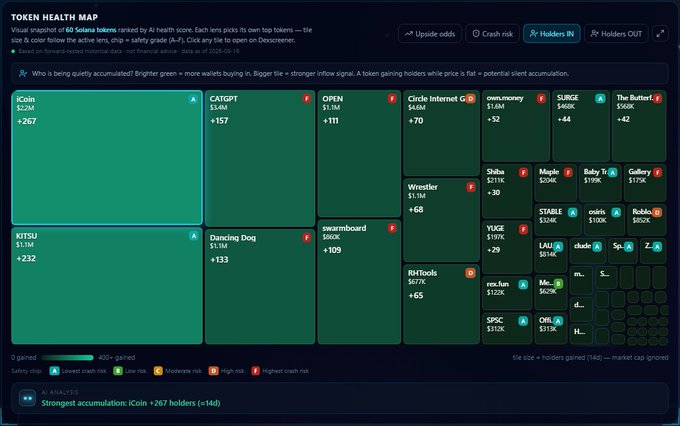Open the Baby Tr tile
680x426 pixels.
tap(600, 182)
